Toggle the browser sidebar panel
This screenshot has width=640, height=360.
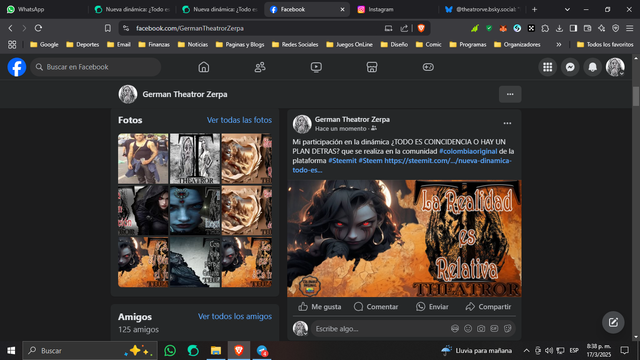573,28
